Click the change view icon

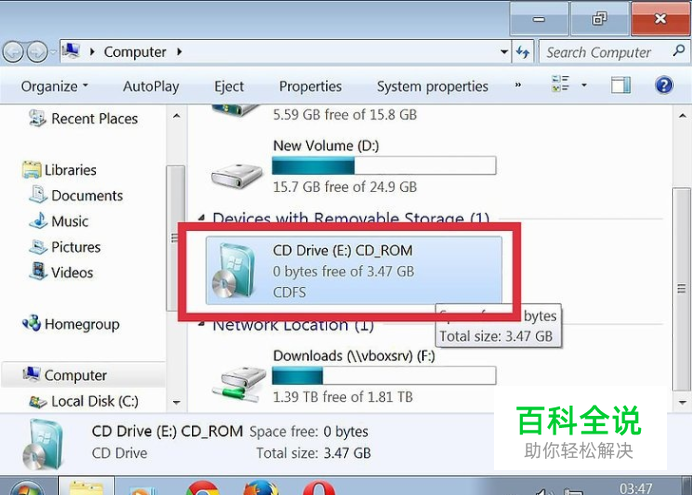click(x=560, y=84)
